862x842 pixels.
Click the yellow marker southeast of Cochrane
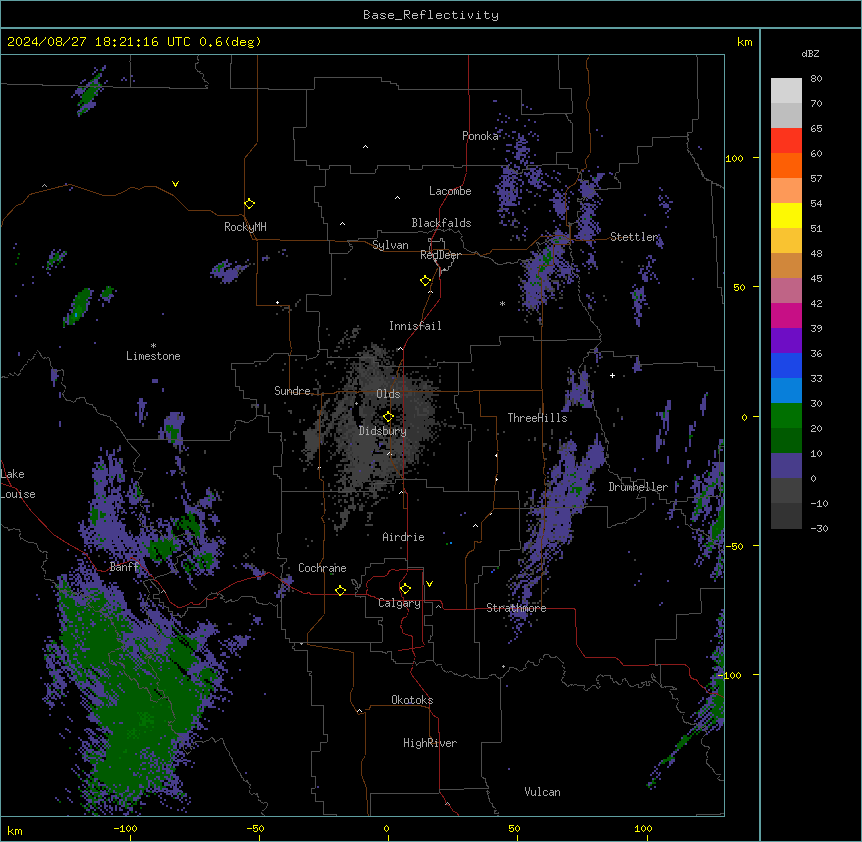[340, 590]
